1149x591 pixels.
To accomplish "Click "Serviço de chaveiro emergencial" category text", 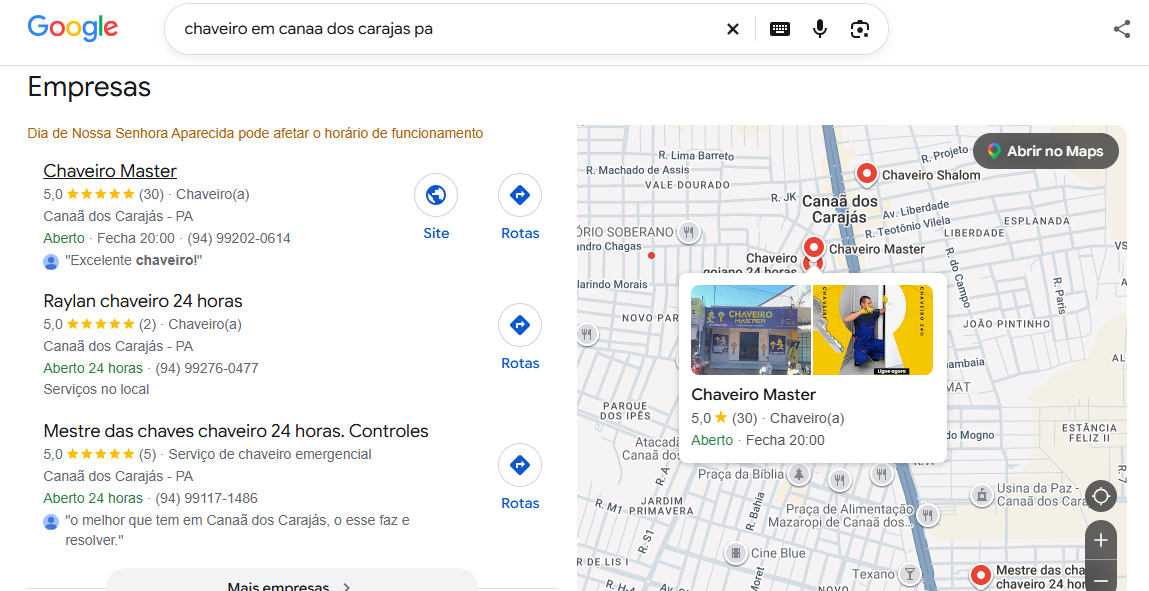I will coord(270,454).
